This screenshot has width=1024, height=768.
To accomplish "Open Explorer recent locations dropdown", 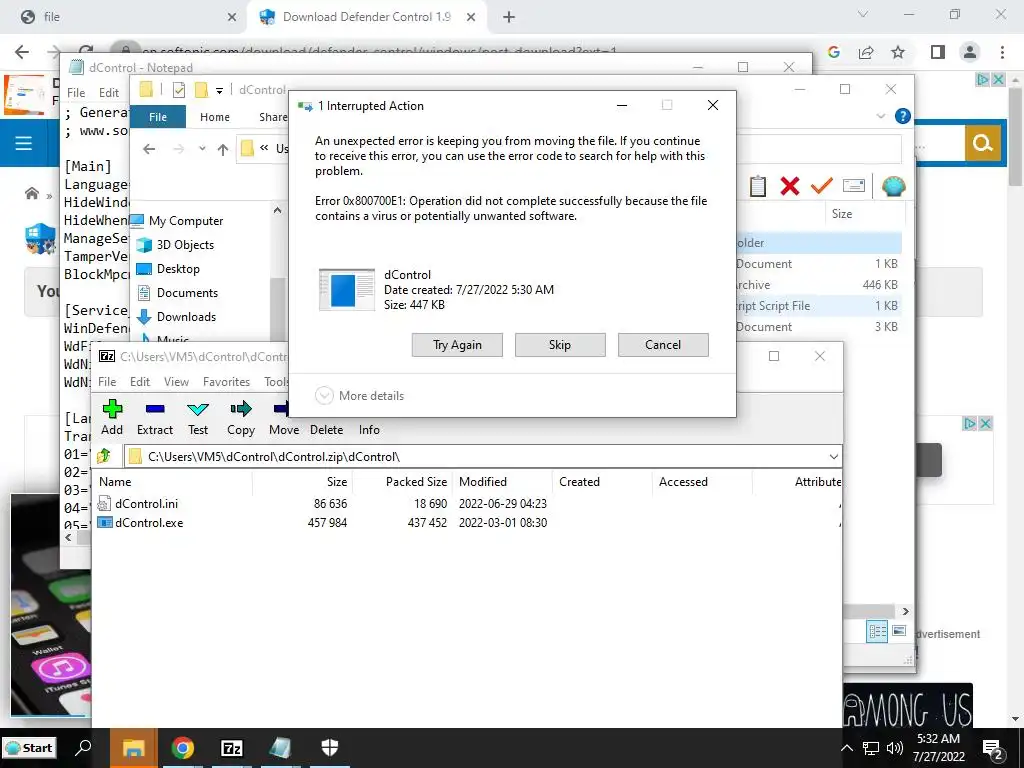I will pos(202,149).
